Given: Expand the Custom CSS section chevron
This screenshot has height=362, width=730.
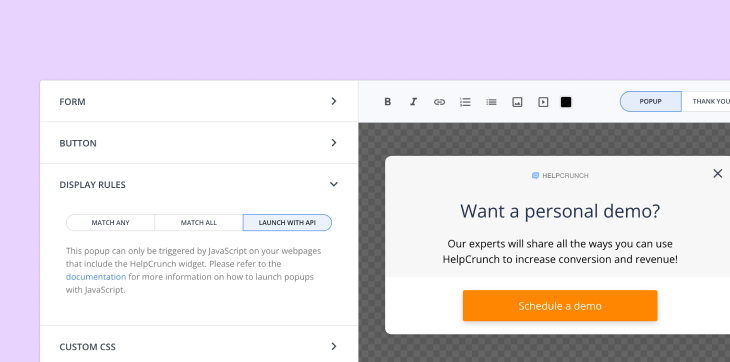Looking at the screenshot, I should (333, 346).
